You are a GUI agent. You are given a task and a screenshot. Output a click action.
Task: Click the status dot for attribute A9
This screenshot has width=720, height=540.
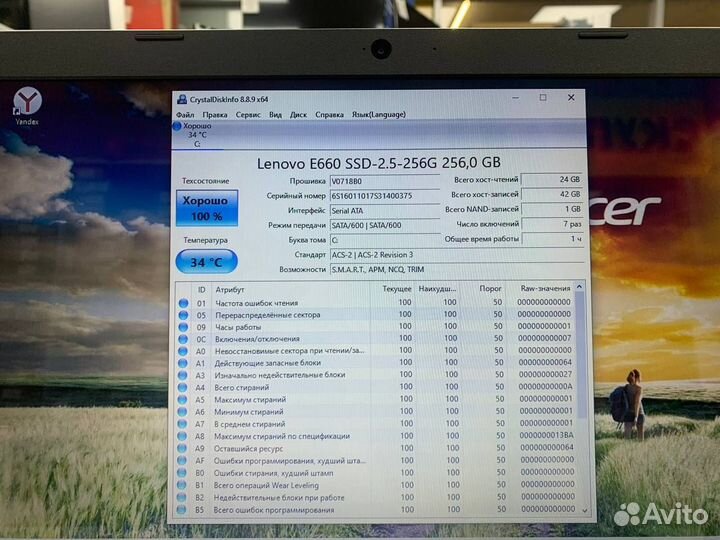click(x=182, y=448)
